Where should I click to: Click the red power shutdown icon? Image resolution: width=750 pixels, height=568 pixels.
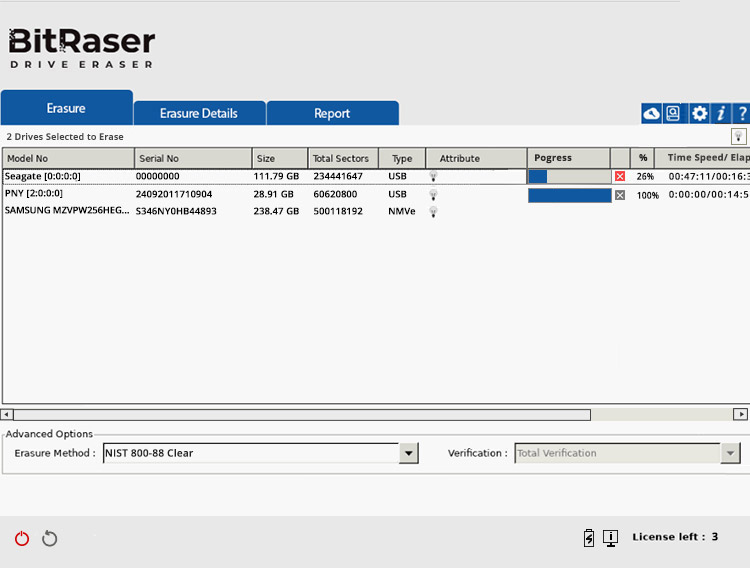pos(22,538)
